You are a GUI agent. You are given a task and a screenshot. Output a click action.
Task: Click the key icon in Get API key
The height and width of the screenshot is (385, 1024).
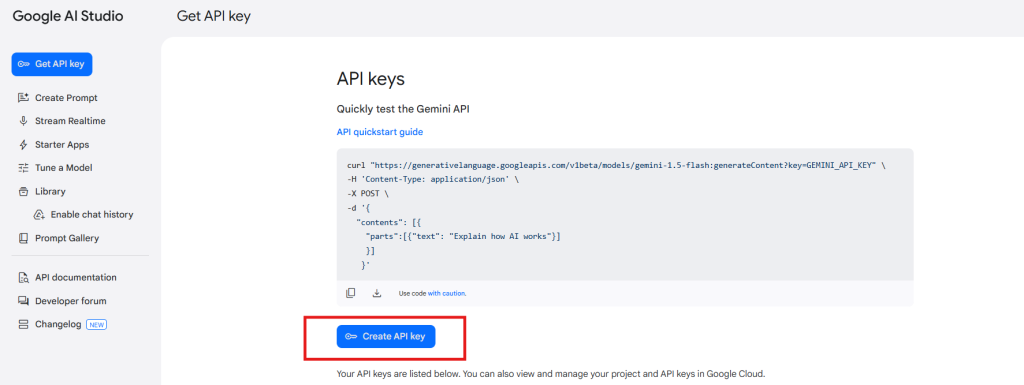pos(24,64)
